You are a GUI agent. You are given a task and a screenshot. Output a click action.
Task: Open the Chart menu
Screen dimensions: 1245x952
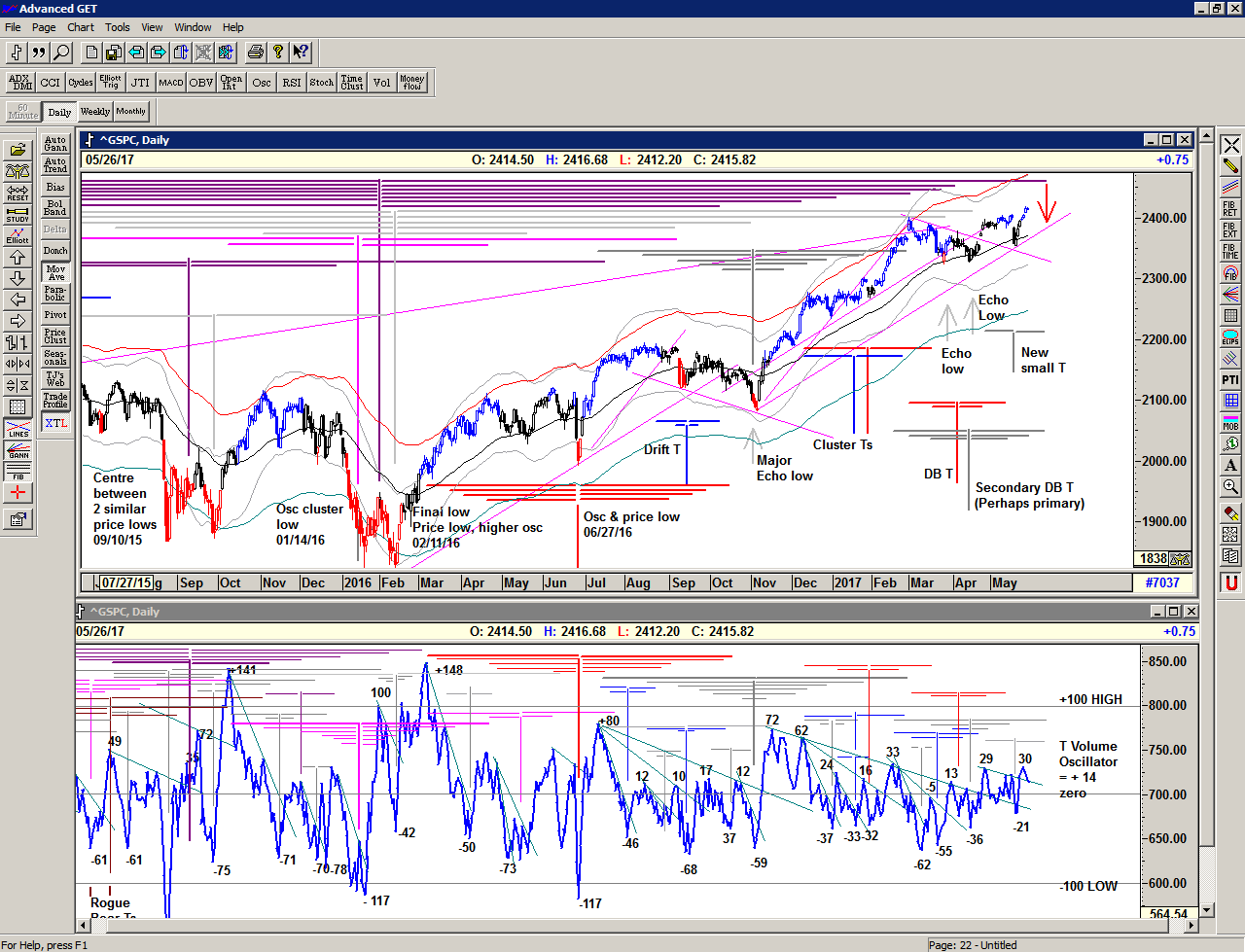pos(81,27)
